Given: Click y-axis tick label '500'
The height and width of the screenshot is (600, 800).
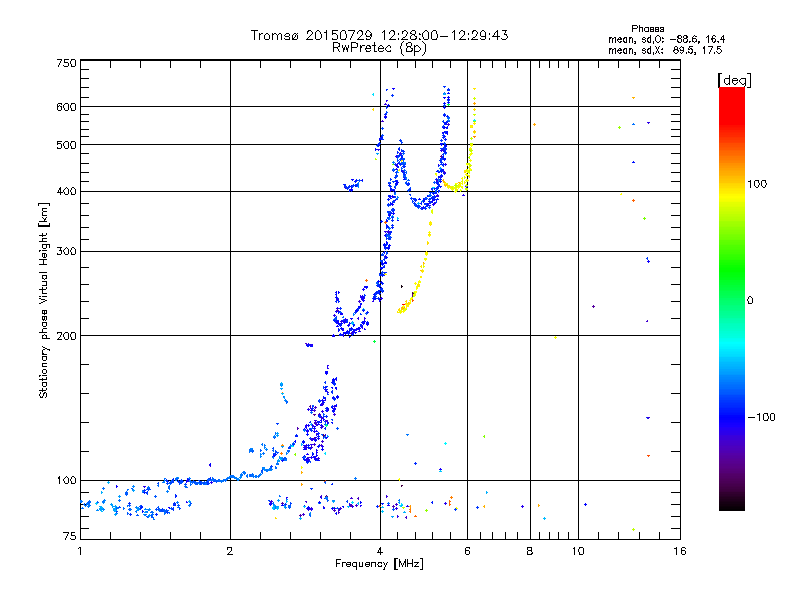Looking at the screenshot, I should tap(66, 145).
